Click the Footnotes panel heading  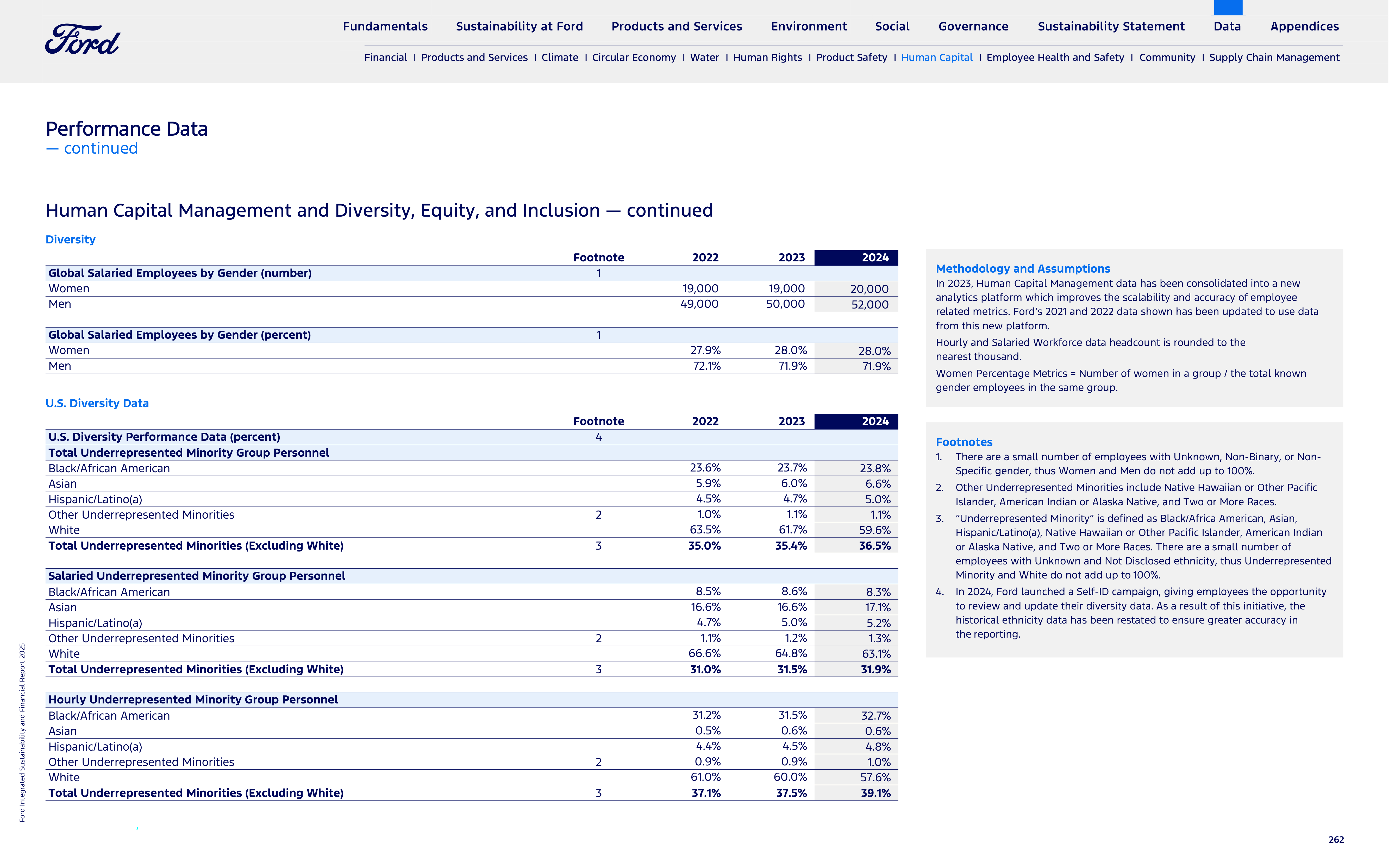tap(963, 442)
